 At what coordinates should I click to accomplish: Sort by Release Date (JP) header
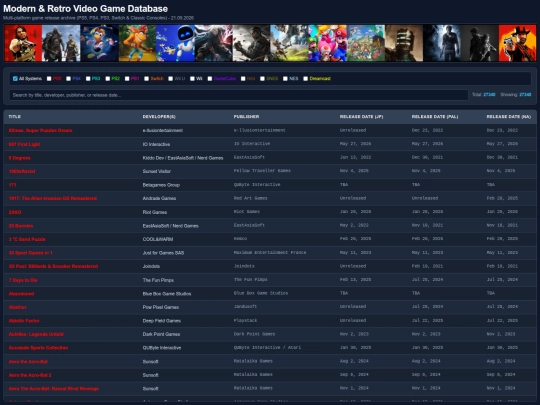coord(361,117)
